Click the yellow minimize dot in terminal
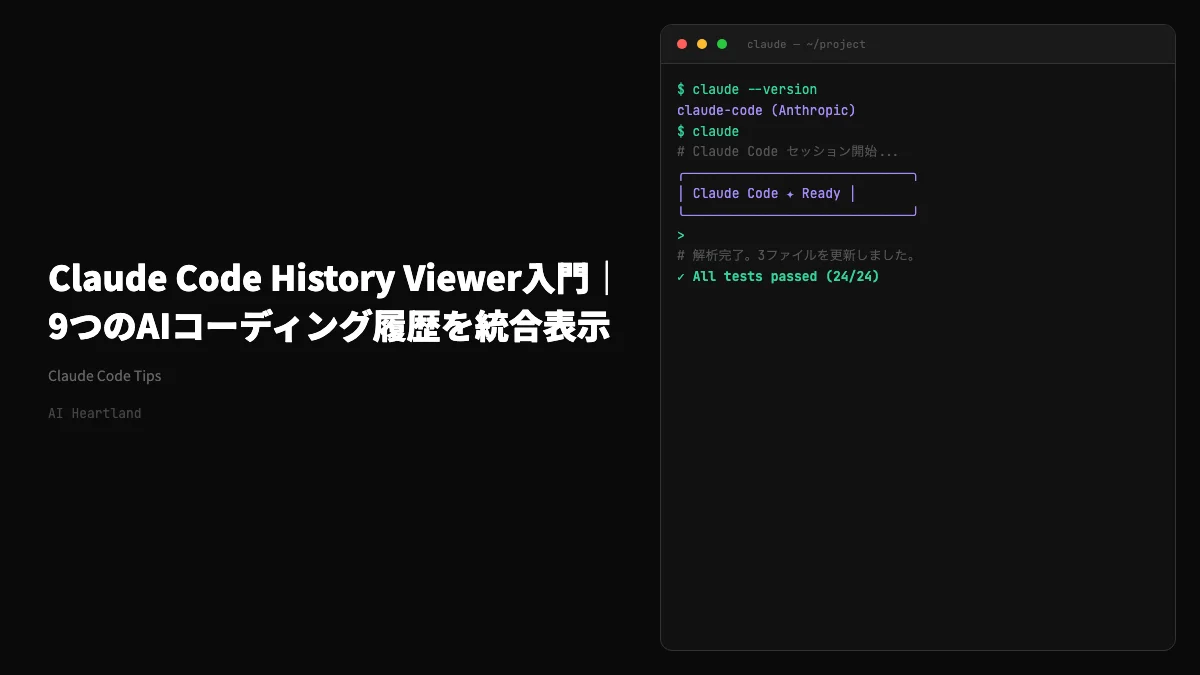The image size is (1200, 675). pos(702,44)
